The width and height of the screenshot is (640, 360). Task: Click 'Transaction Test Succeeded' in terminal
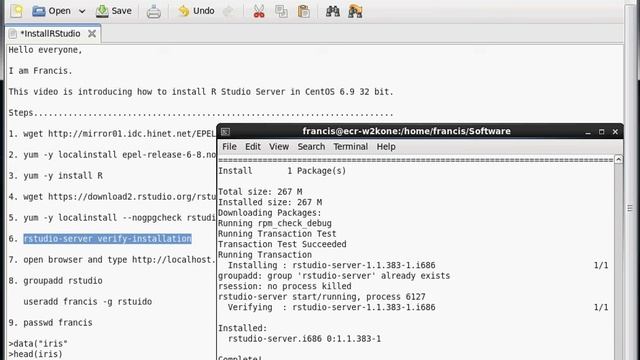(282, 244)
